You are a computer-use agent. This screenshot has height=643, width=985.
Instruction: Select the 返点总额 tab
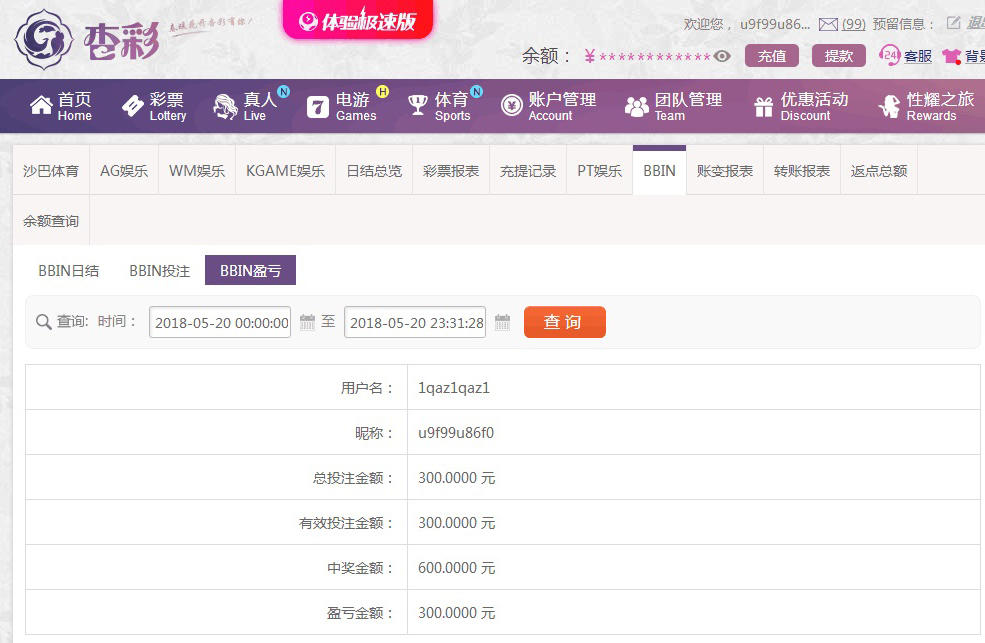pos(879,171)
